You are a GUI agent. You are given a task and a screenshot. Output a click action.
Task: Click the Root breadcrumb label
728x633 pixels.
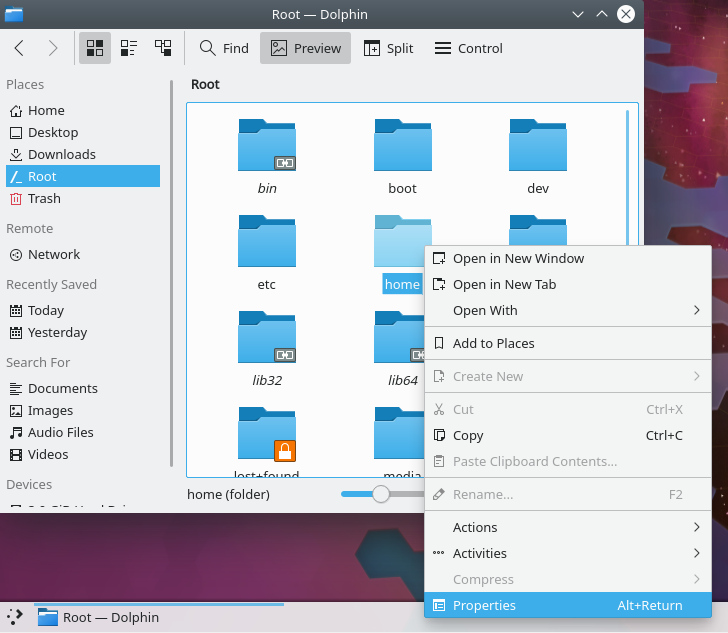click(x=205, y=85)
